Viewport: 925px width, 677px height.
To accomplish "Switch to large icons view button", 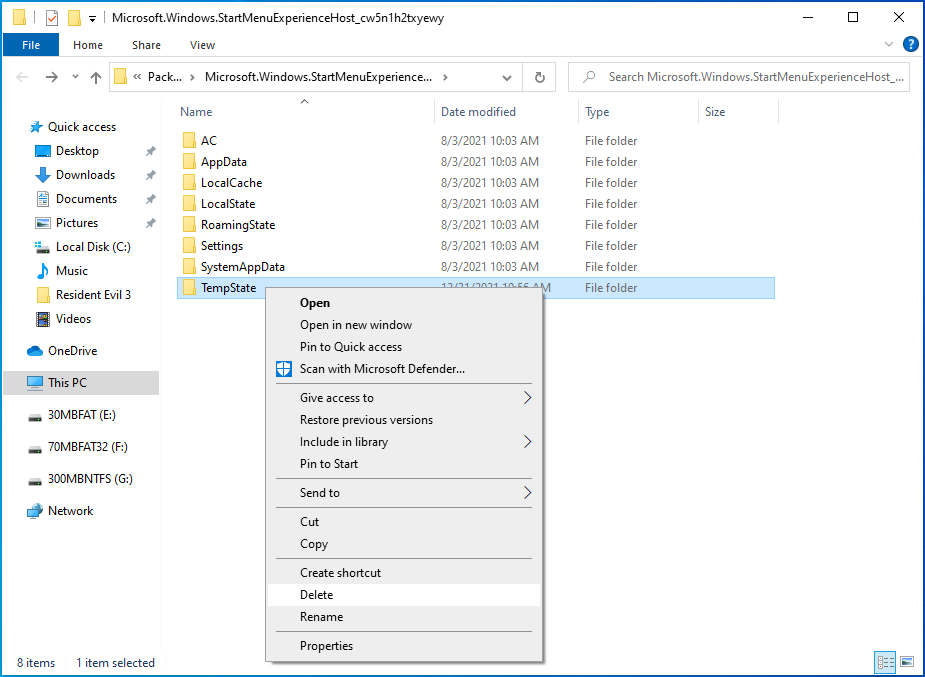I will pos(906,662).
